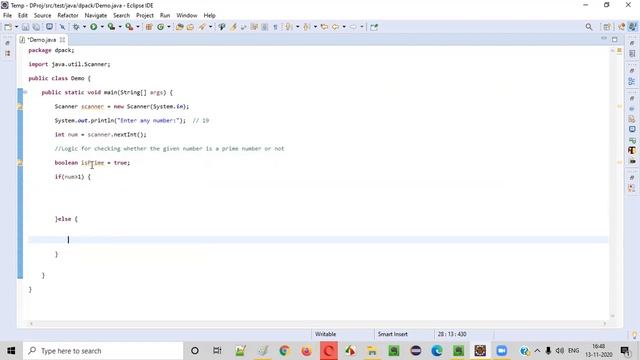Collapse the main method fold marker
This screenshot has width=640, height=360.
[x=25, y=92]
